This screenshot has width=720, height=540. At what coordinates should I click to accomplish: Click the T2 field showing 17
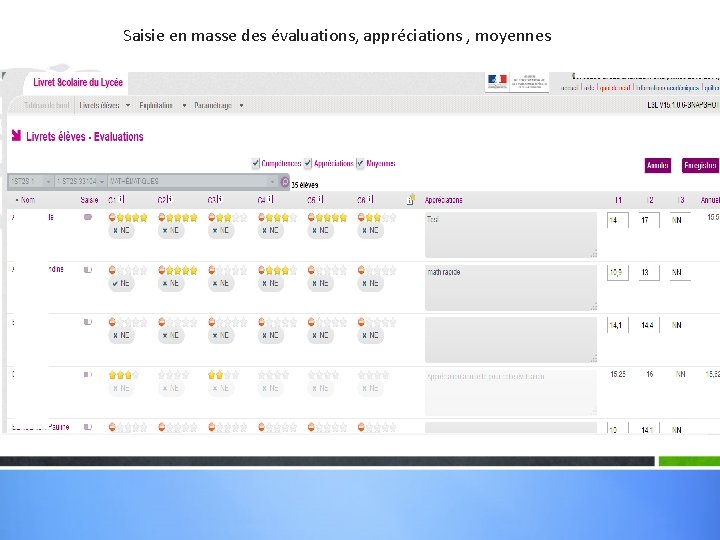coord(649,220)
